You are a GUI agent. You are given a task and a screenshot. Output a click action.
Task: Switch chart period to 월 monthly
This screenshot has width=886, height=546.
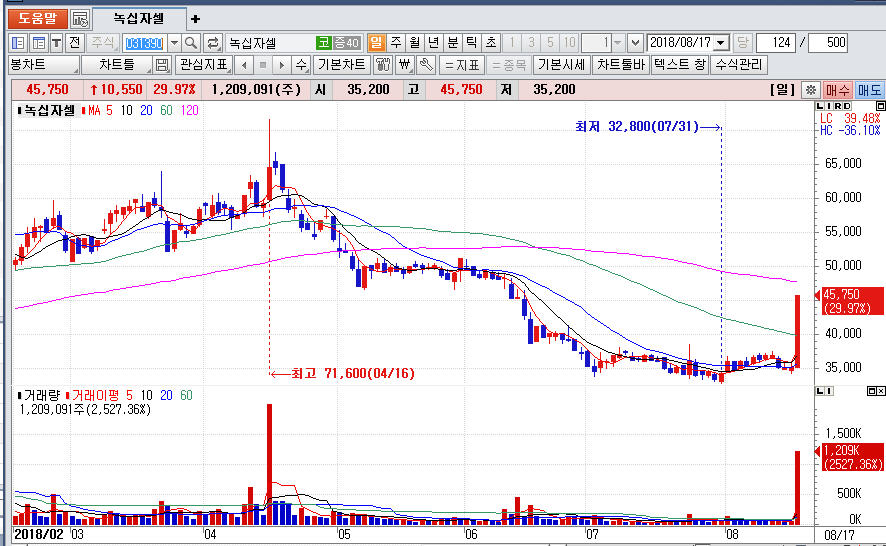[414, 43]
